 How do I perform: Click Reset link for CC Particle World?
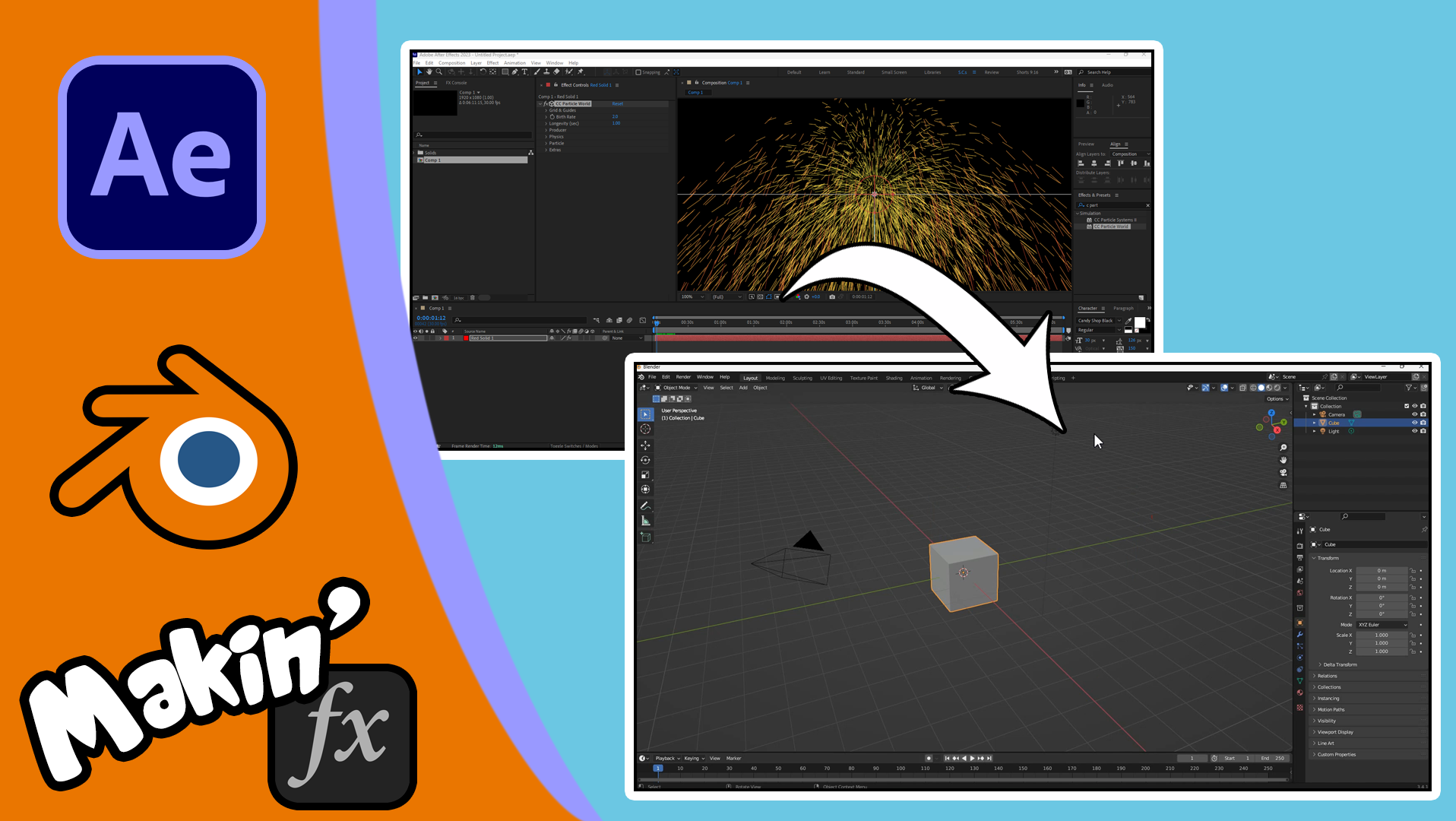pos(617,104)
